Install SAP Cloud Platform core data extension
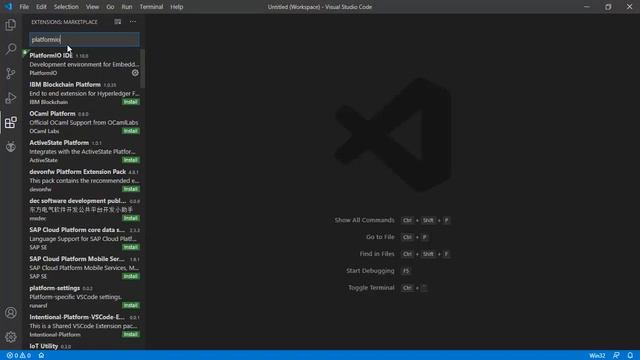The height and width of the screenshot is (360, 640). [131, 247]
